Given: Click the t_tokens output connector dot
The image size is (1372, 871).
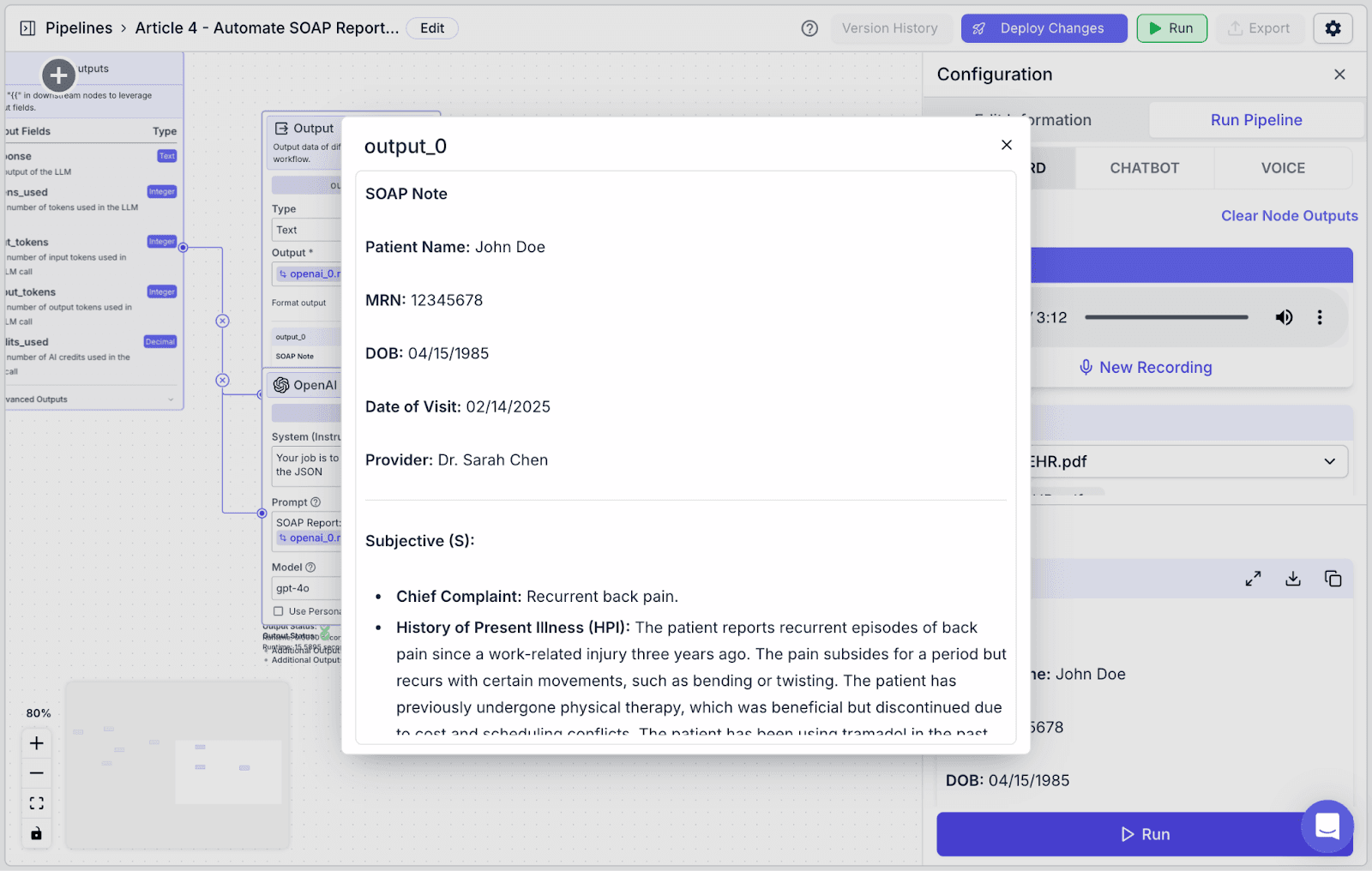Looking at the screenshot, I should point(183,248).
